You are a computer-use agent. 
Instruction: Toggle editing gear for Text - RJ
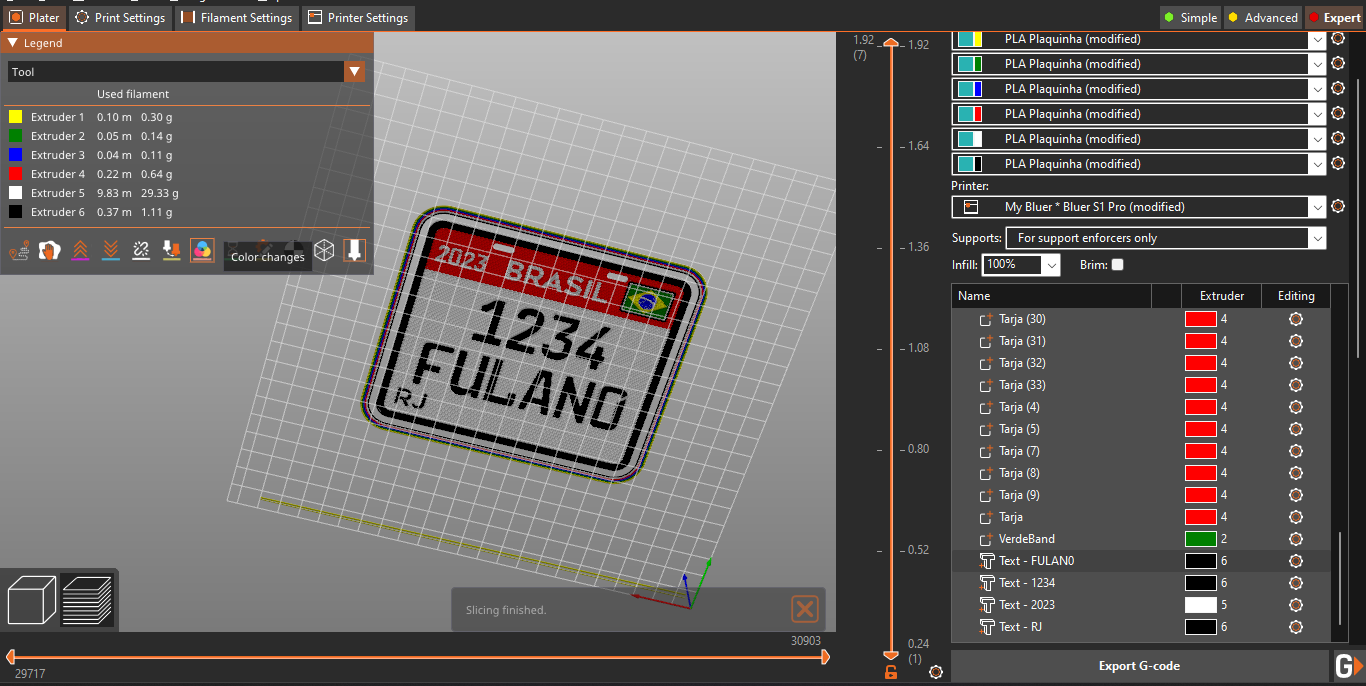pyautogui.click(x=1296, y=626)
